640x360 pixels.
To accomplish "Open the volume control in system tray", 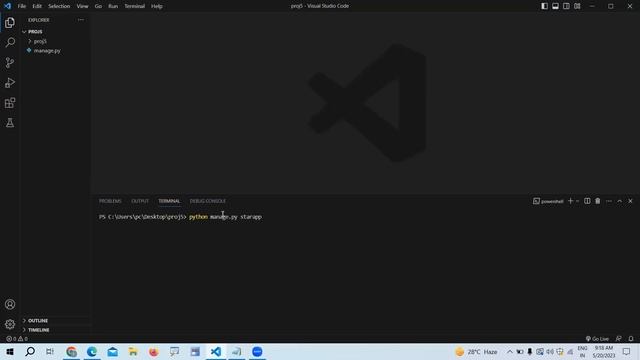I will (550, 351).
